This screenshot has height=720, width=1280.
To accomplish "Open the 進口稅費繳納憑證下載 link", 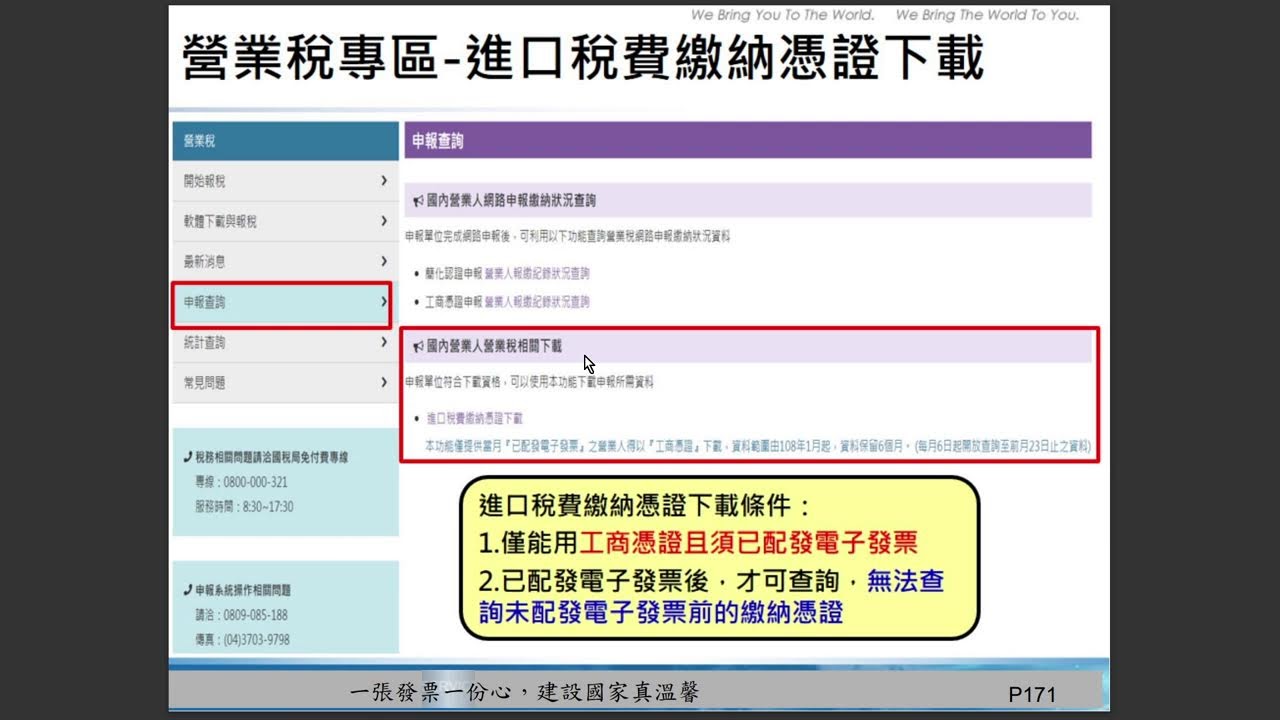I will point(474,418).
